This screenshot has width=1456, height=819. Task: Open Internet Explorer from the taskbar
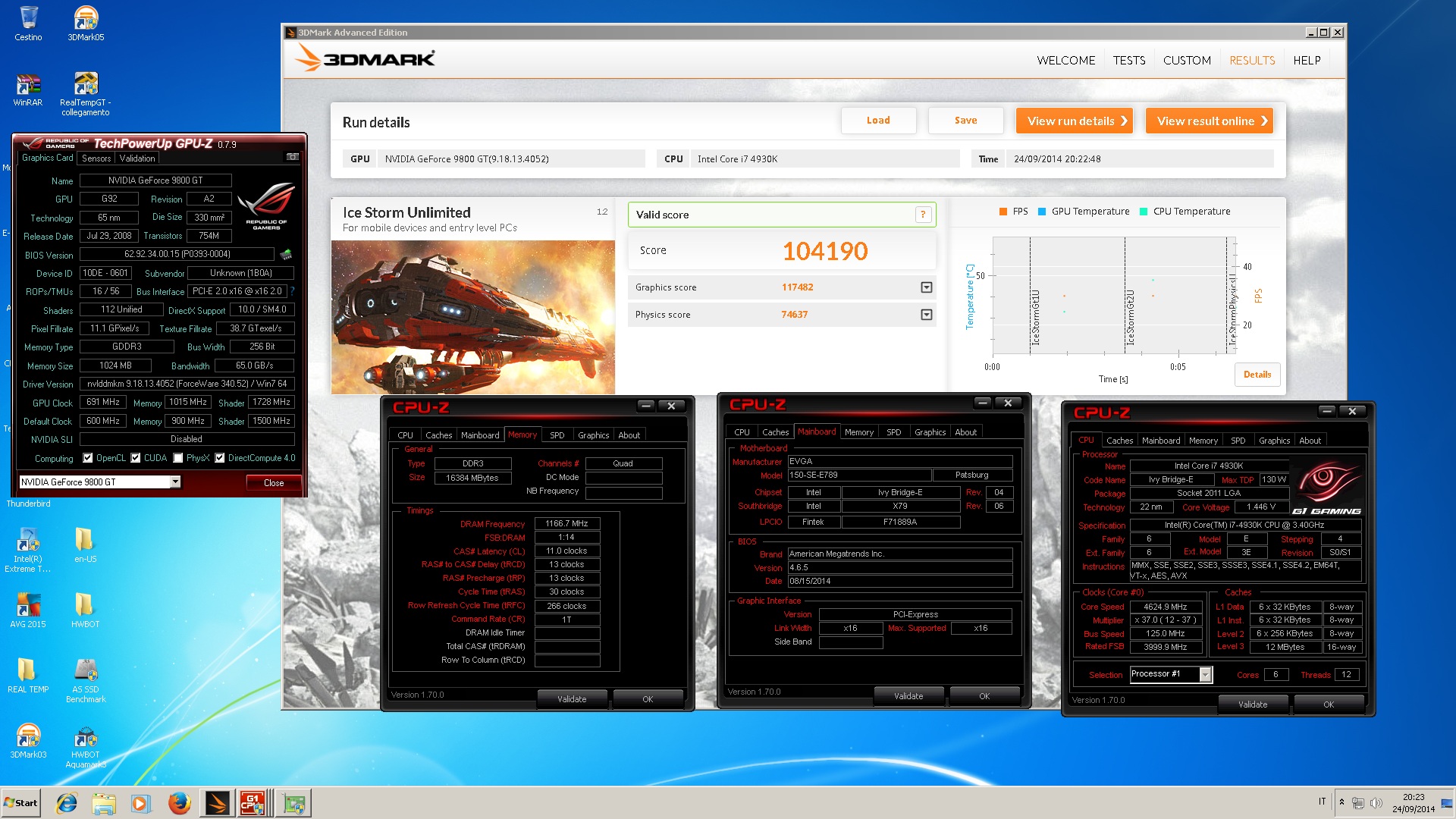[x=67, y=803]
